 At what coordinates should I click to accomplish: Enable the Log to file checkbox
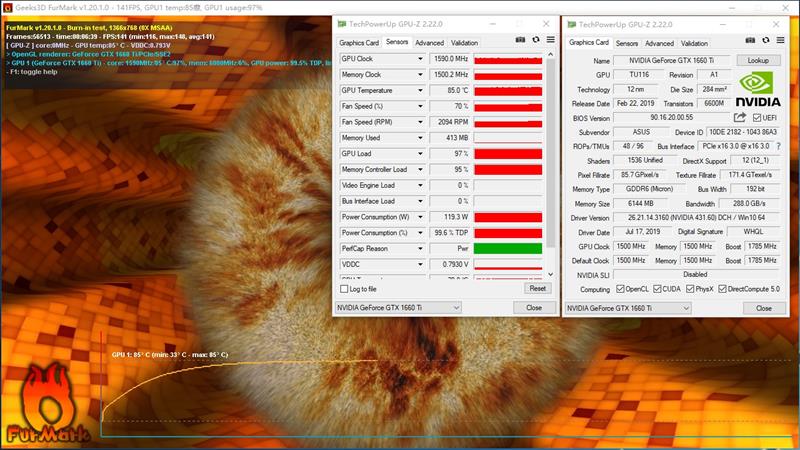pyautogui.click(x=345, y=288)
